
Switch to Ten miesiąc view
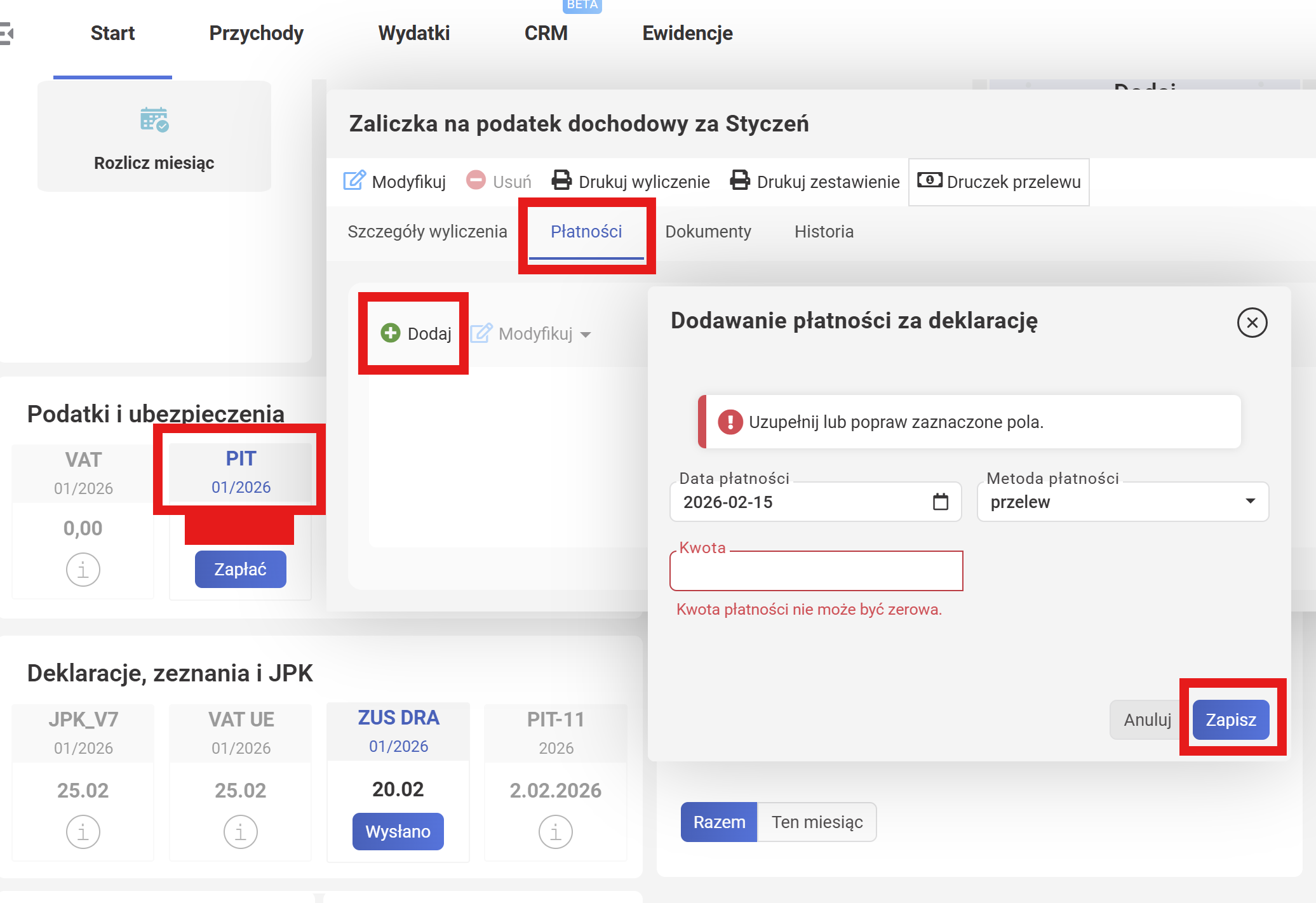tap(817, 822)
